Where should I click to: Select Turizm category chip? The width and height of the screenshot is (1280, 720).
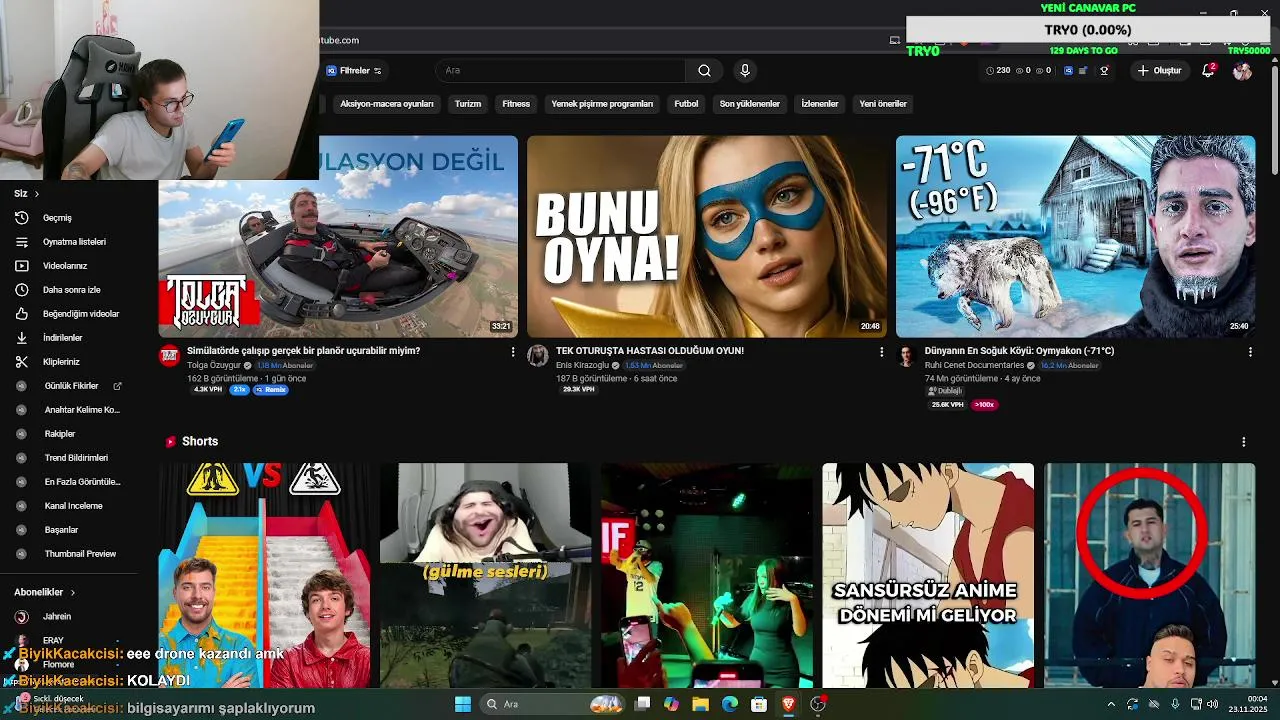(468, 104)
